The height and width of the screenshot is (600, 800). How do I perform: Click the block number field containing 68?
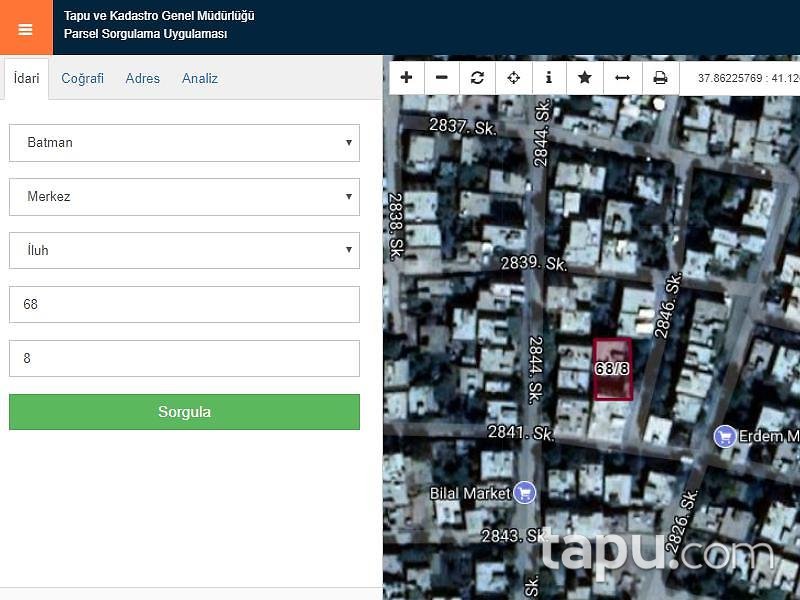(184, 305)
